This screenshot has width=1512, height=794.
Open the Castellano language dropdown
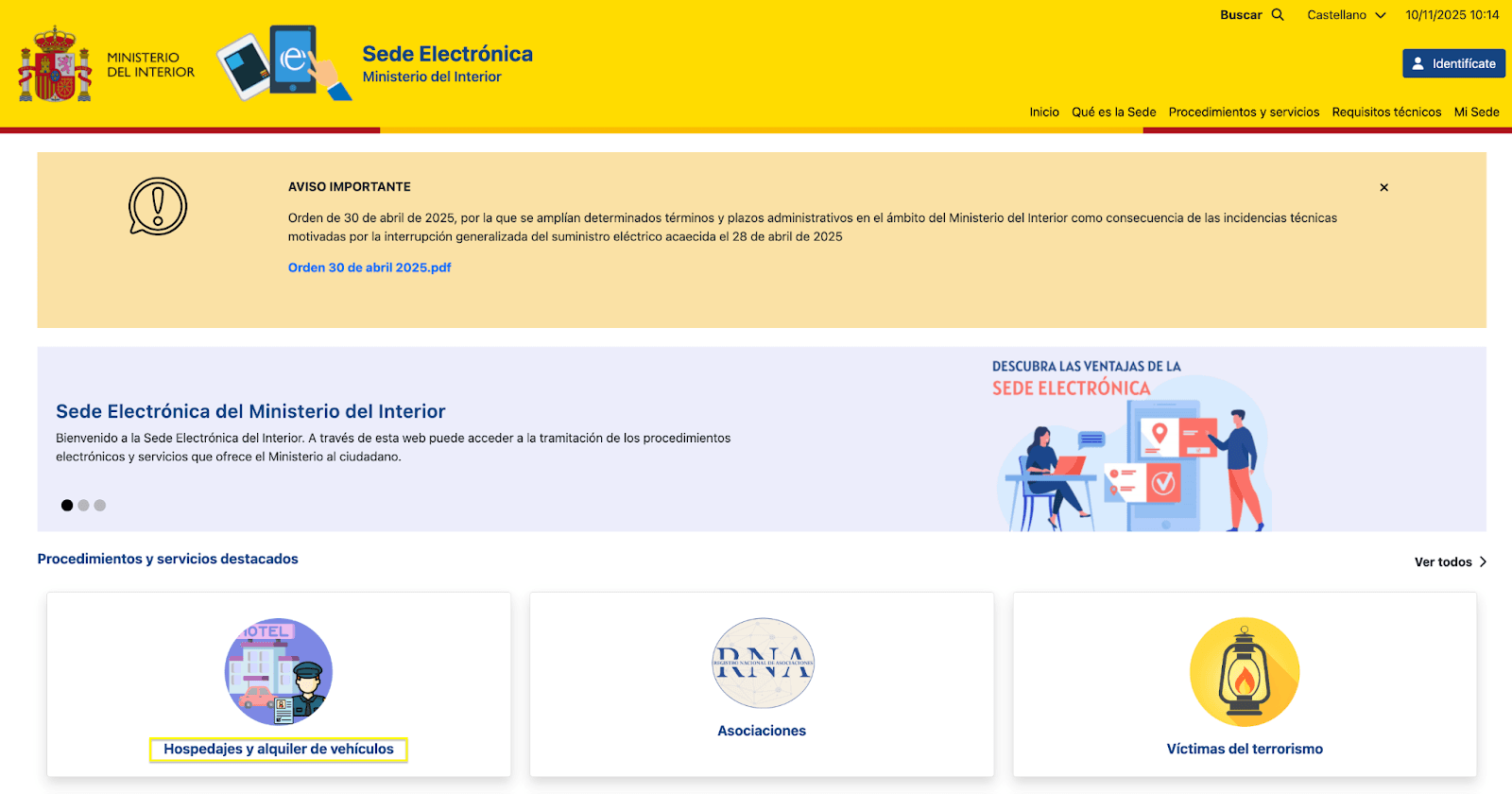[1346, 15]
